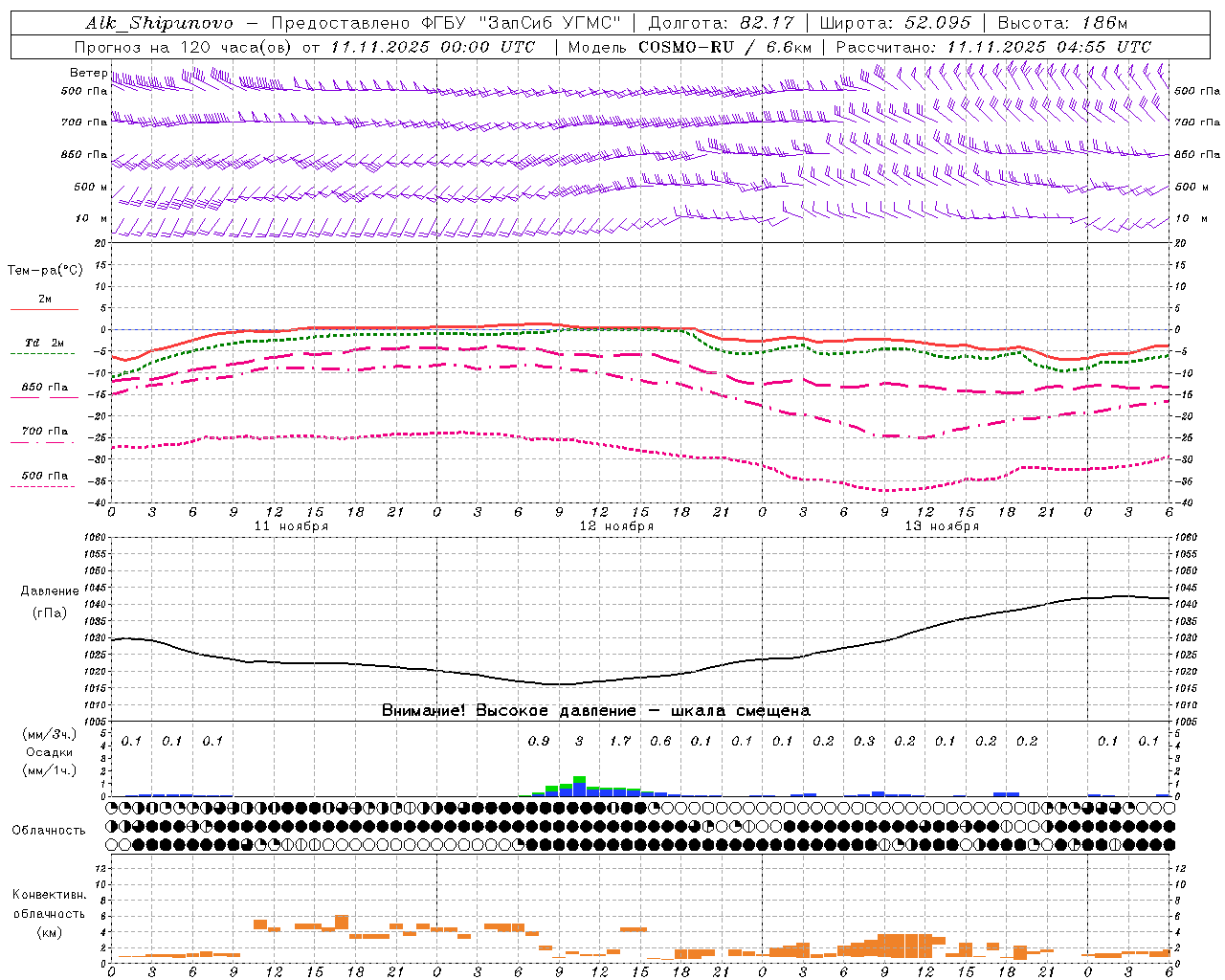Click the 12 ноября date label
Screen dimensions: 1225x980
pos(616,526)
